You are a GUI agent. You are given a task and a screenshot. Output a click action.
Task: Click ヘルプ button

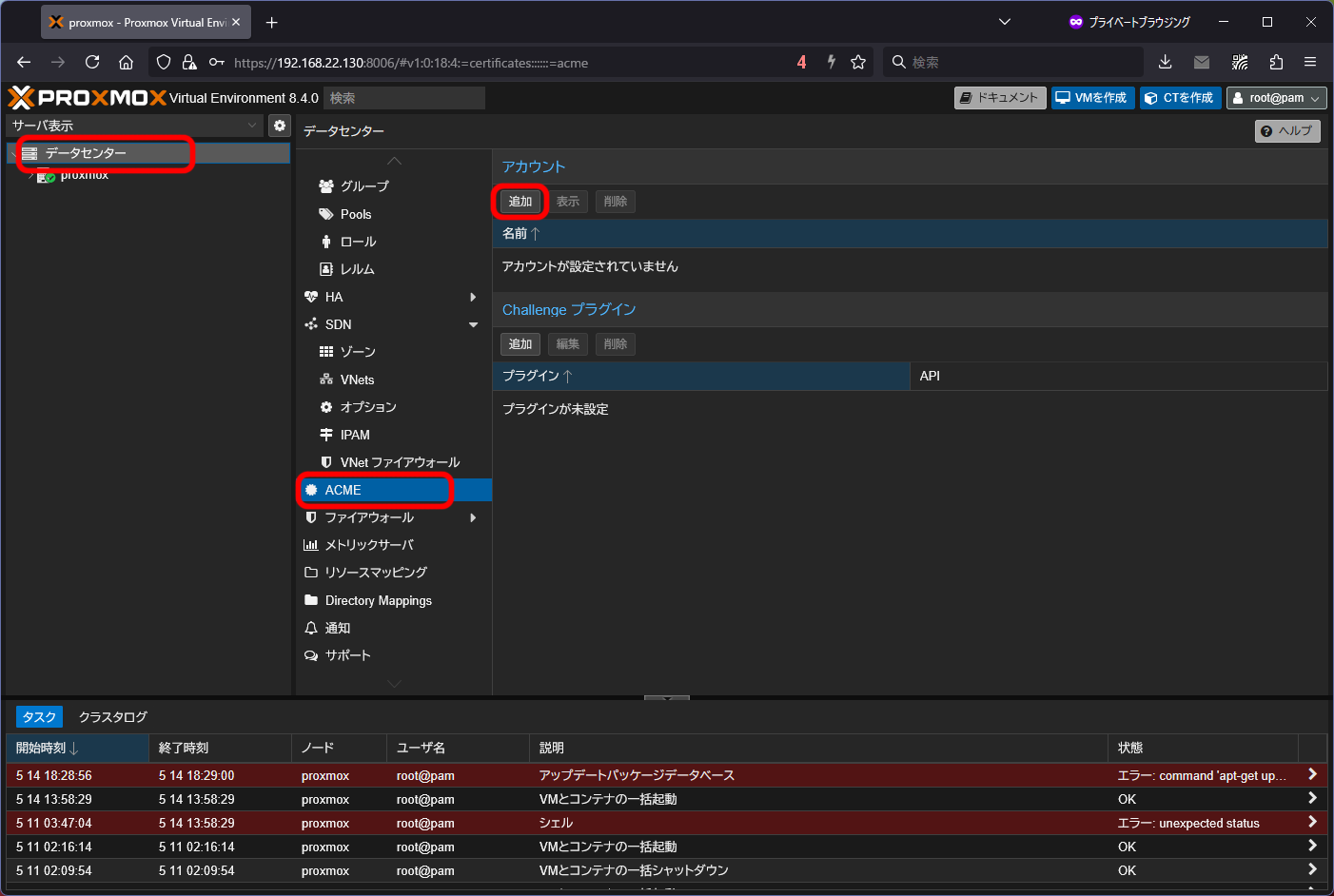(x=1287, y=131)
